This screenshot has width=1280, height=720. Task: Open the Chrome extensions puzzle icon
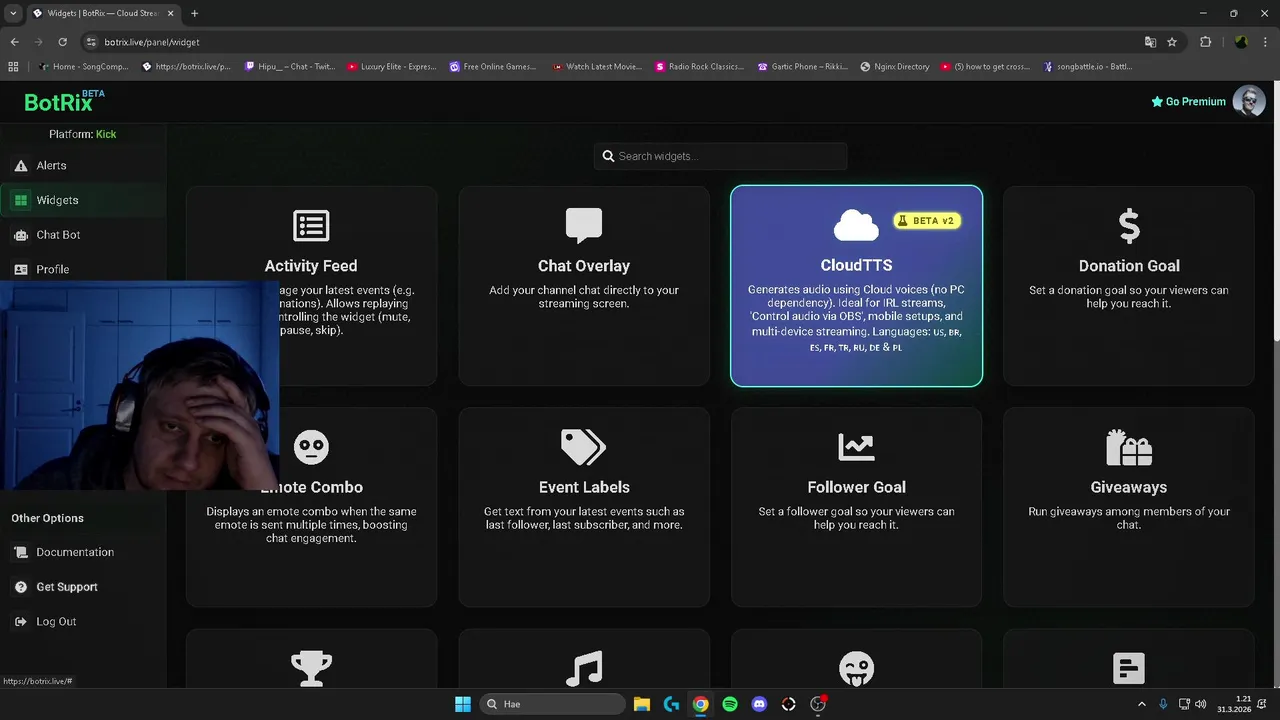tap(1205, 42)
